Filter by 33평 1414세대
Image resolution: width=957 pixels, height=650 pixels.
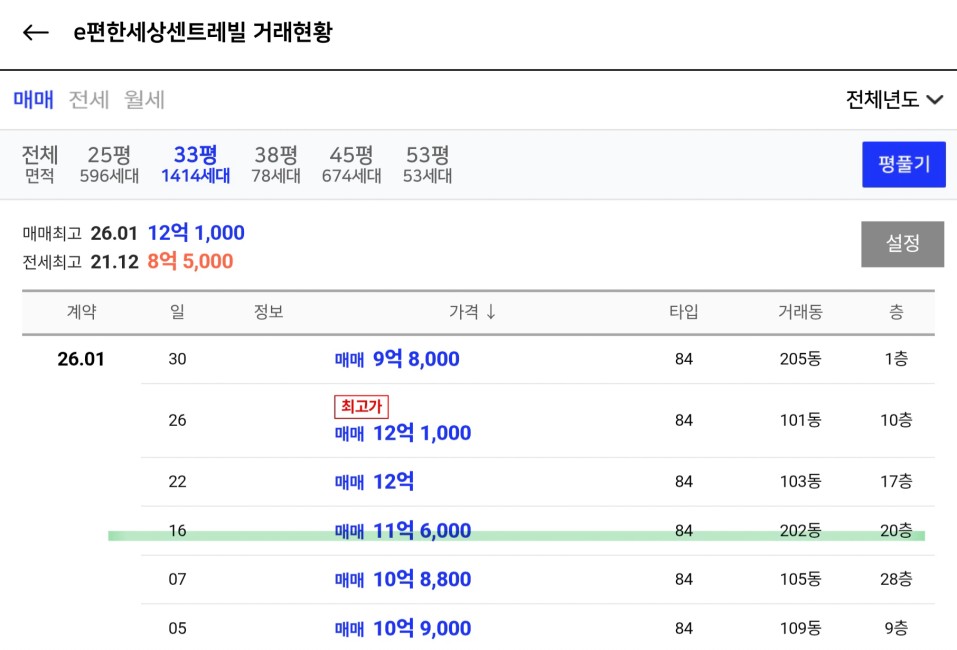[195, 165]
